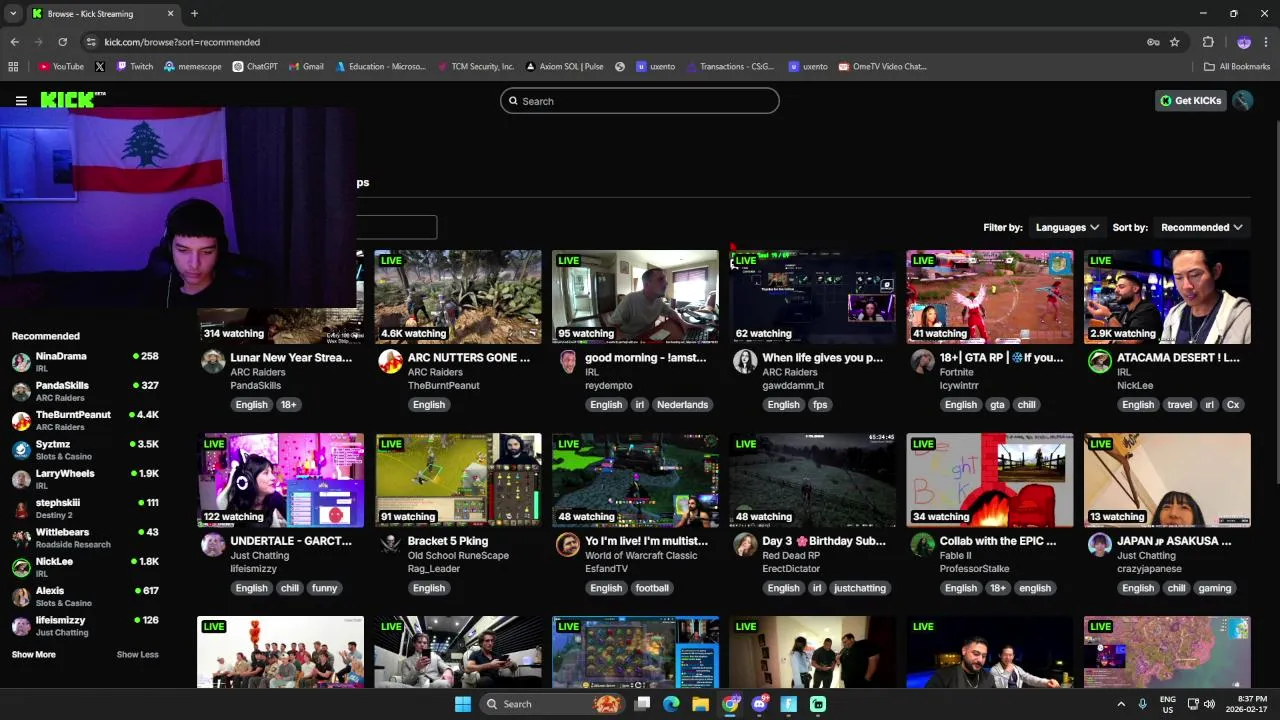Open the ATACAMA DESERT stream thumbnail
This screenshot has width=1280, height=720.
1167,297
